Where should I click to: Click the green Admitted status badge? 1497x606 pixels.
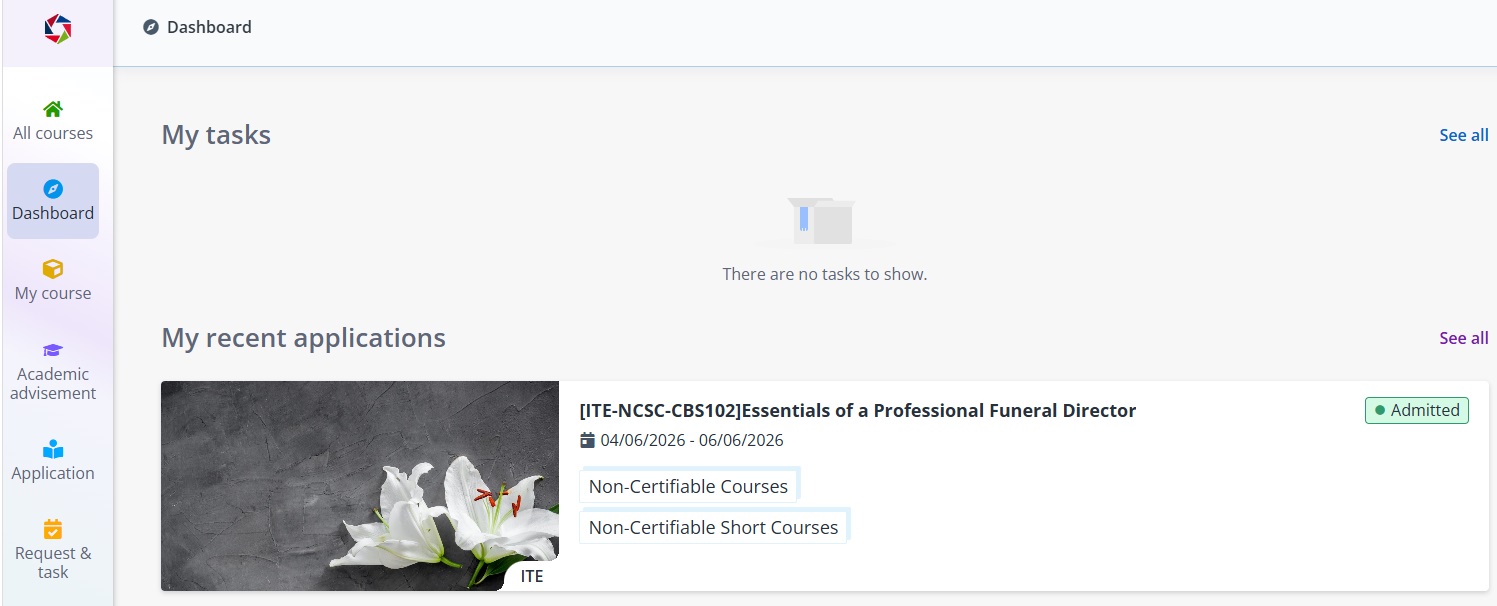click(x=1416, y=410)
